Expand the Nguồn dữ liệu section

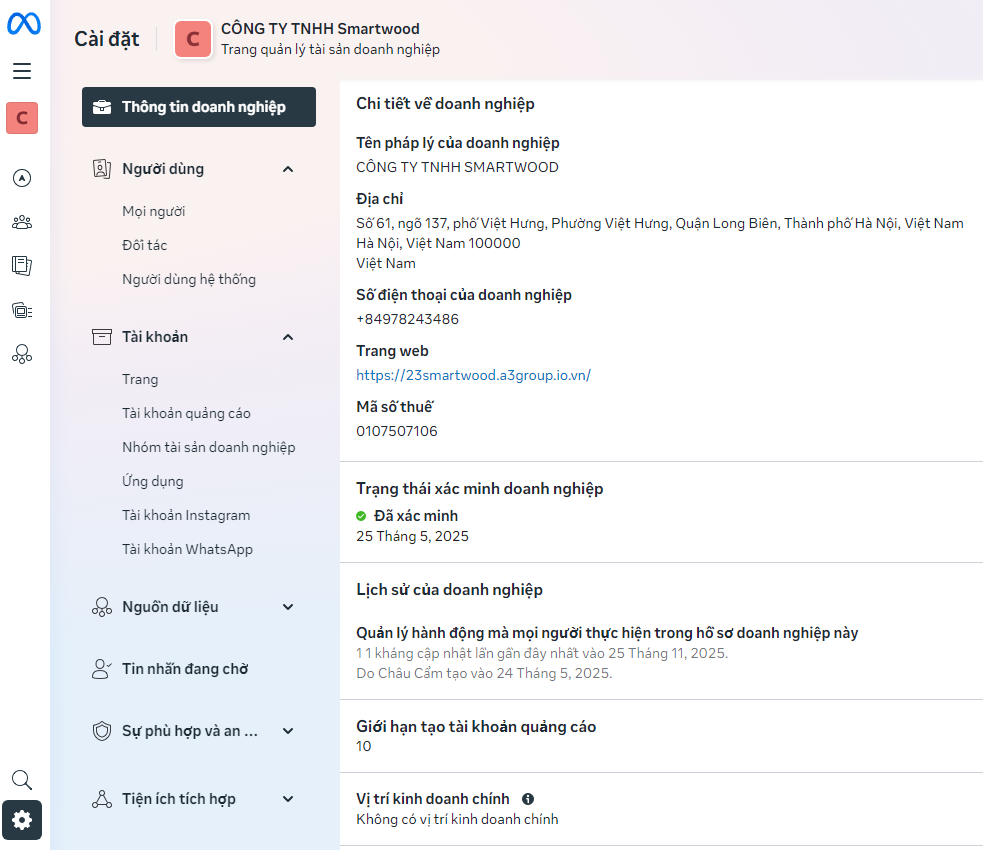(x=288, y=607)
